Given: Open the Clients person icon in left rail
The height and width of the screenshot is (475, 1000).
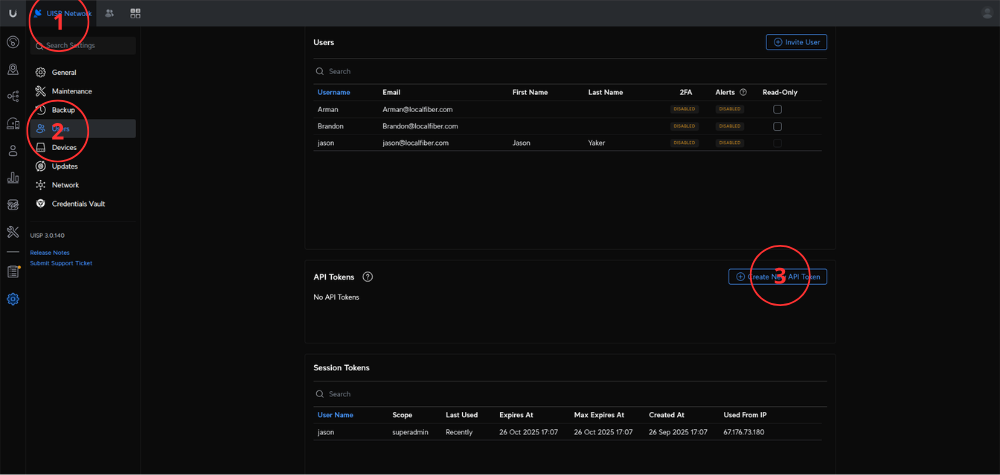Looking at the screenshot, I should 13,151.
